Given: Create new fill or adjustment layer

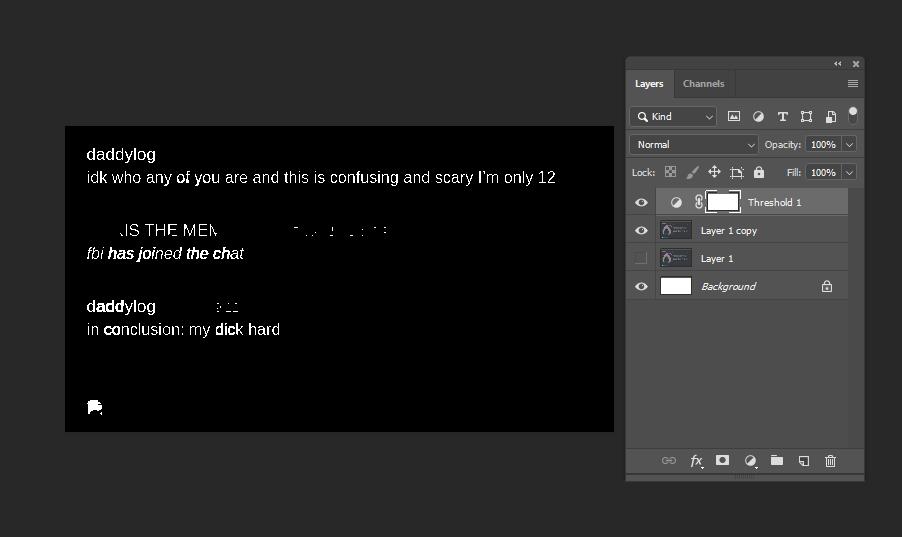Looking at the screenshot, I should click(x=750, y=460).
